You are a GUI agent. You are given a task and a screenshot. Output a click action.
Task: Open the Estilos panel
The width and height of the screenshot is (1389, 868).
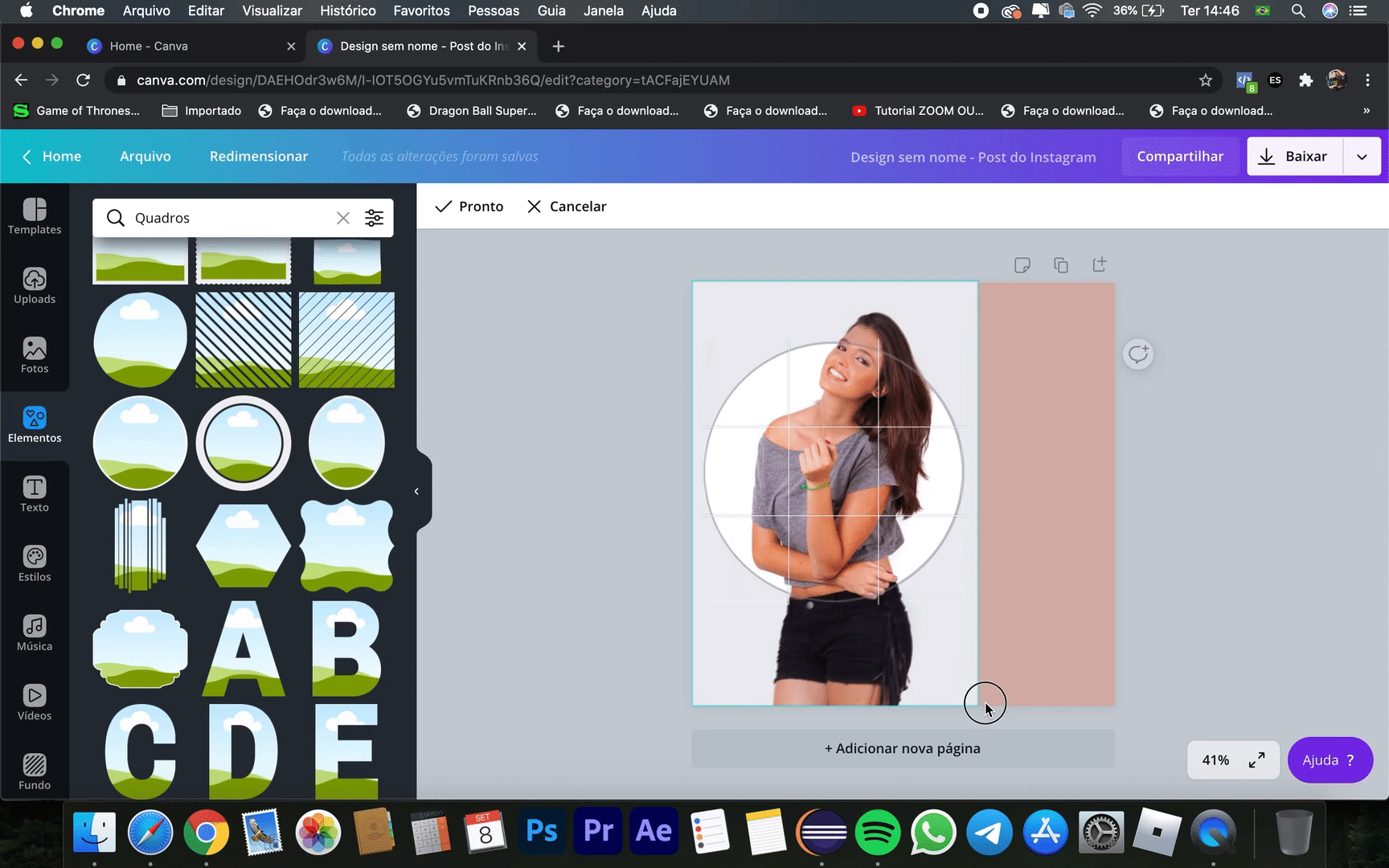pyautogui.click(x=35, y=563)
